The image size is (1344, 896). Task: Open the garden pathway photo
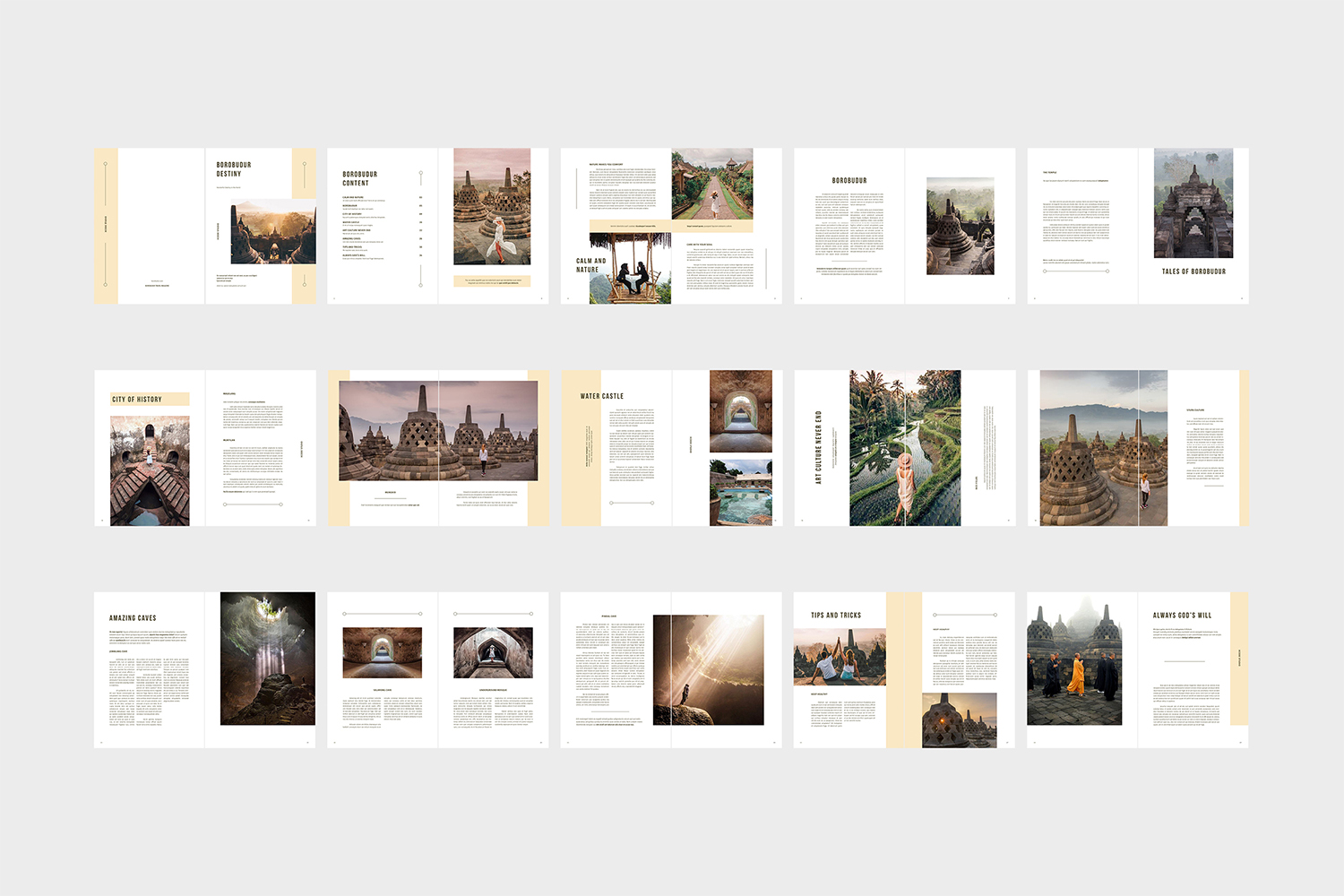tap(712, 185)
